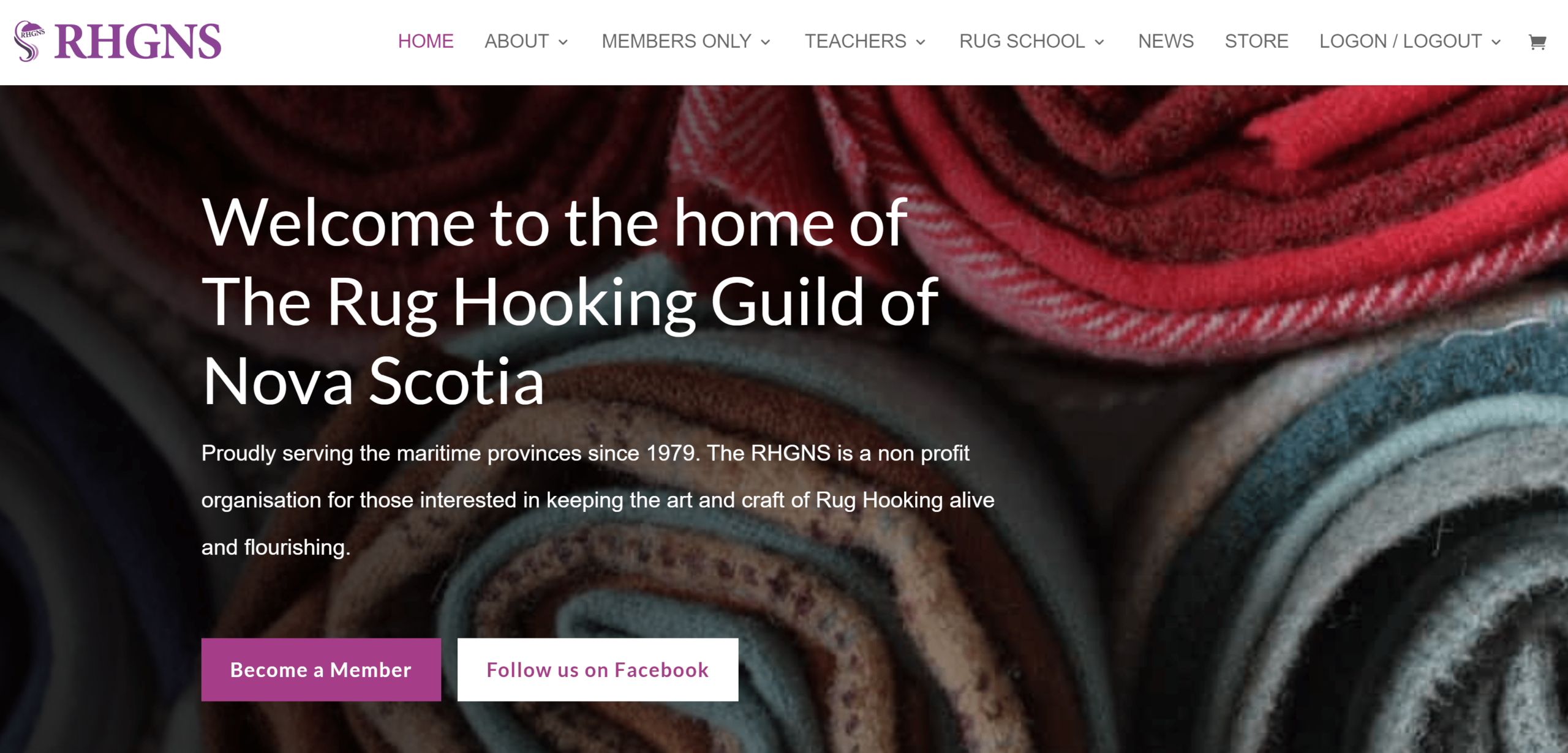Open the shopping cart icon

[1537, 42]
